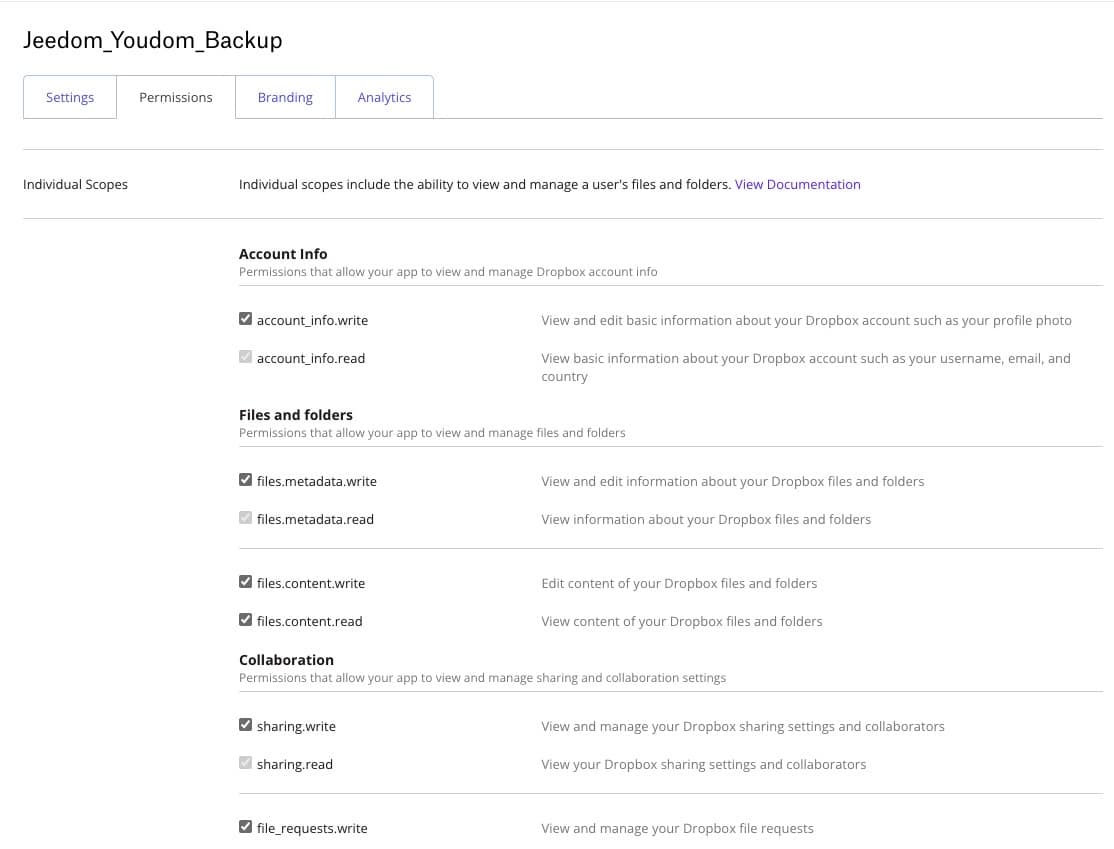Click the files.content.write scope name
Screen dimensions: 1114x849
pyautogui.click(x=311, y=583)
